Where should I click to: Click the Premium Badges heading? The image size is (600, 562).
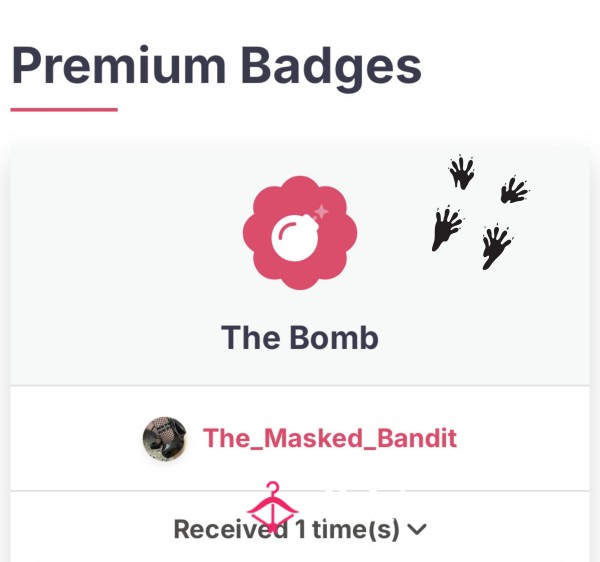[x=217, y=65]
